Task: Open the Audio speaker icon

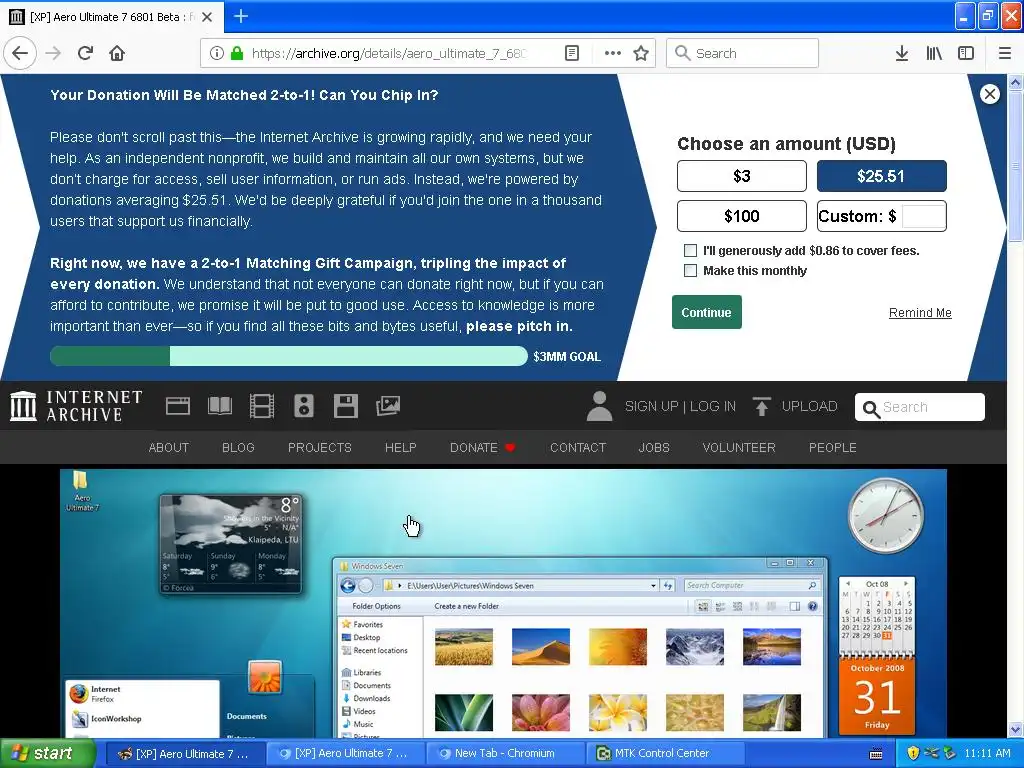Action: (304, 406)
